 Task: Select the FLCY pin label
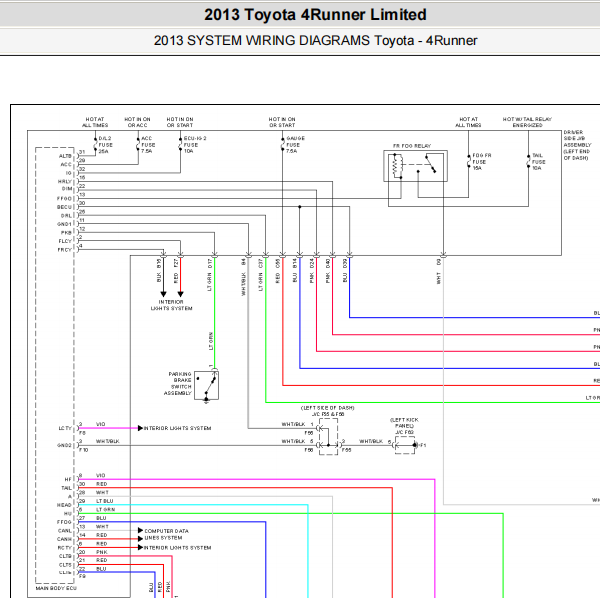point(65,241)
